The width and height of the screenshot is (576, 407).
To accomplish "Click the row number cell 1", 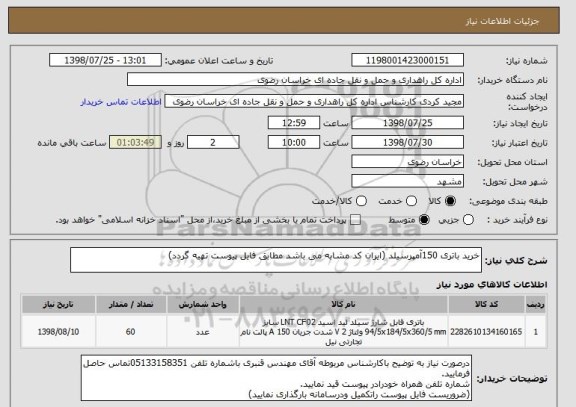I will (536, 332).
